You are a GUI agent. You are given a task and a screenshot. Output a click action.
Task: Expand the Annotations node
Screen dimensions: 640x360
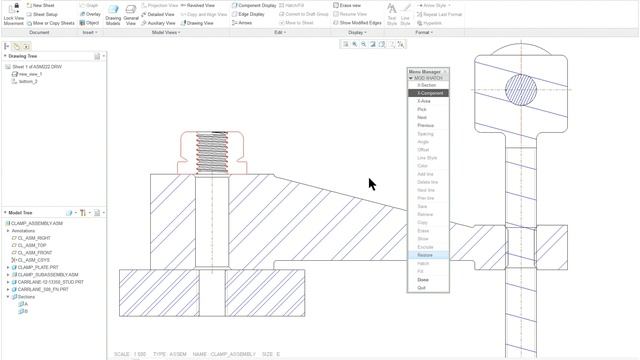tap(8, 231)
